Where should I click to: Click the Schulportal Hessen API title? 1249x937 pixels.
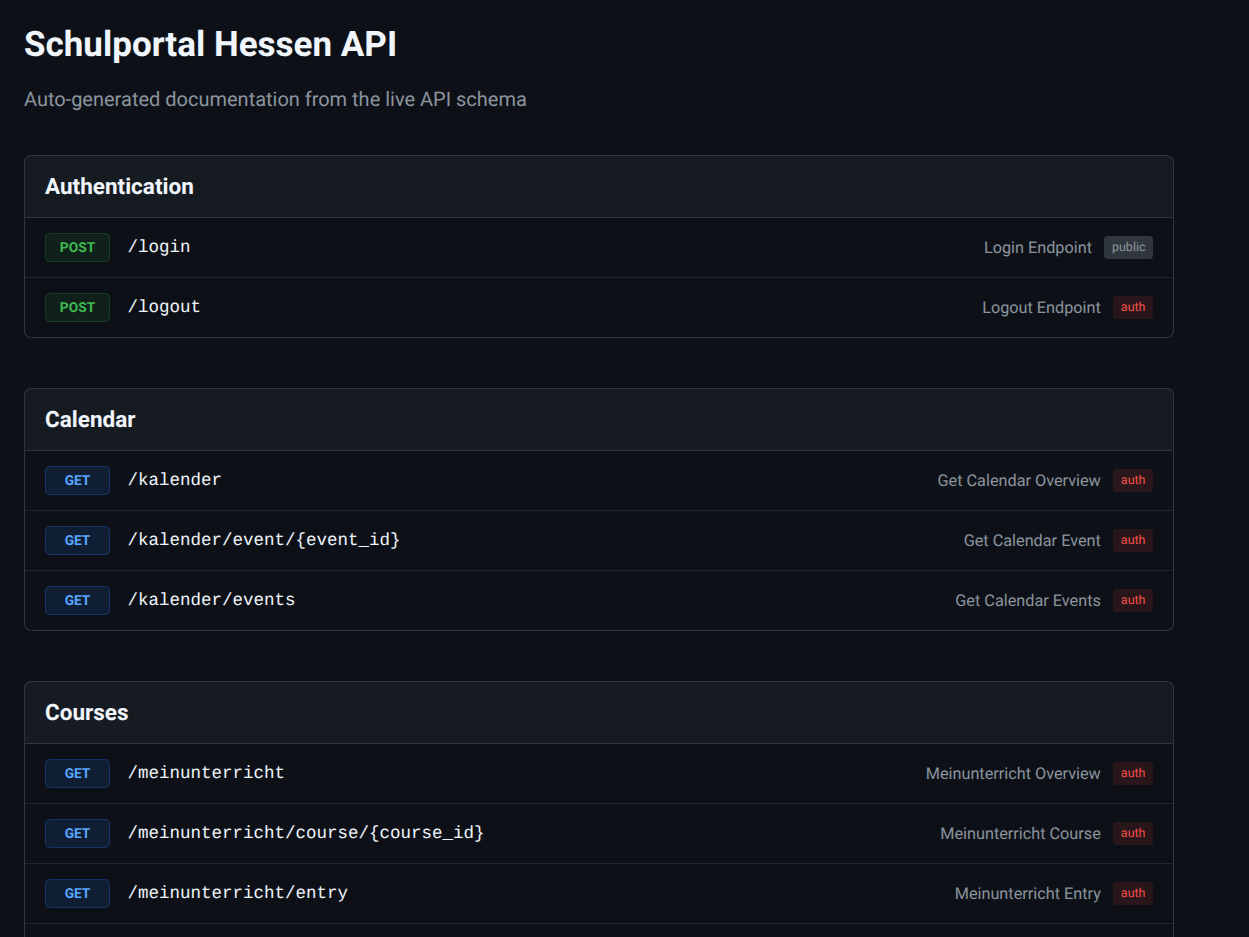click(210, 44)
